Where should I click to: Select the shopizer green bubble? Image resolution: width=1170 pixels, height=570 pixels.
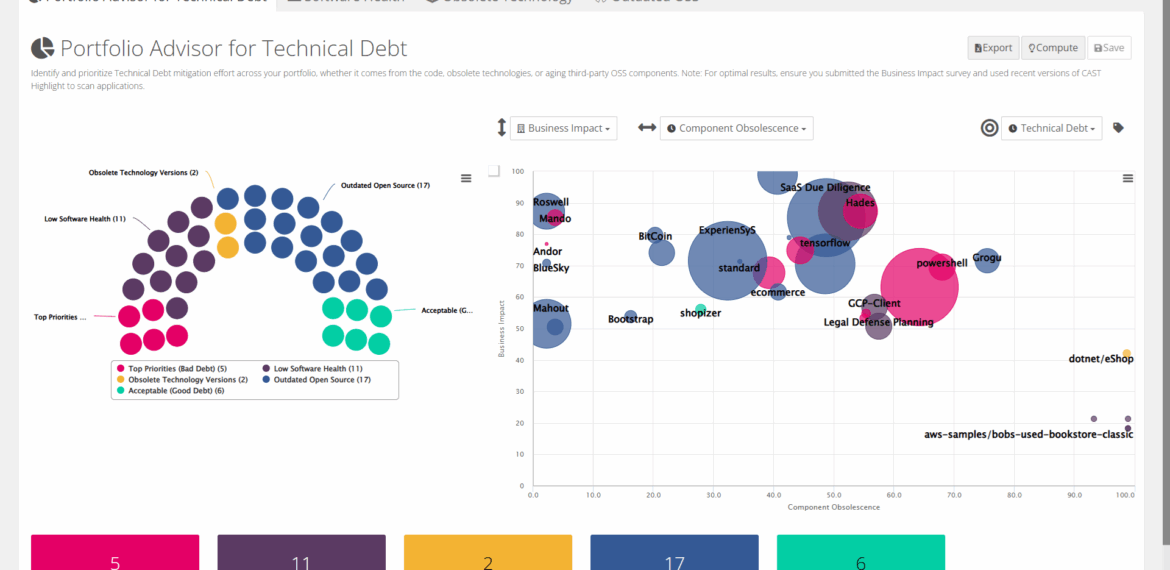701,309
